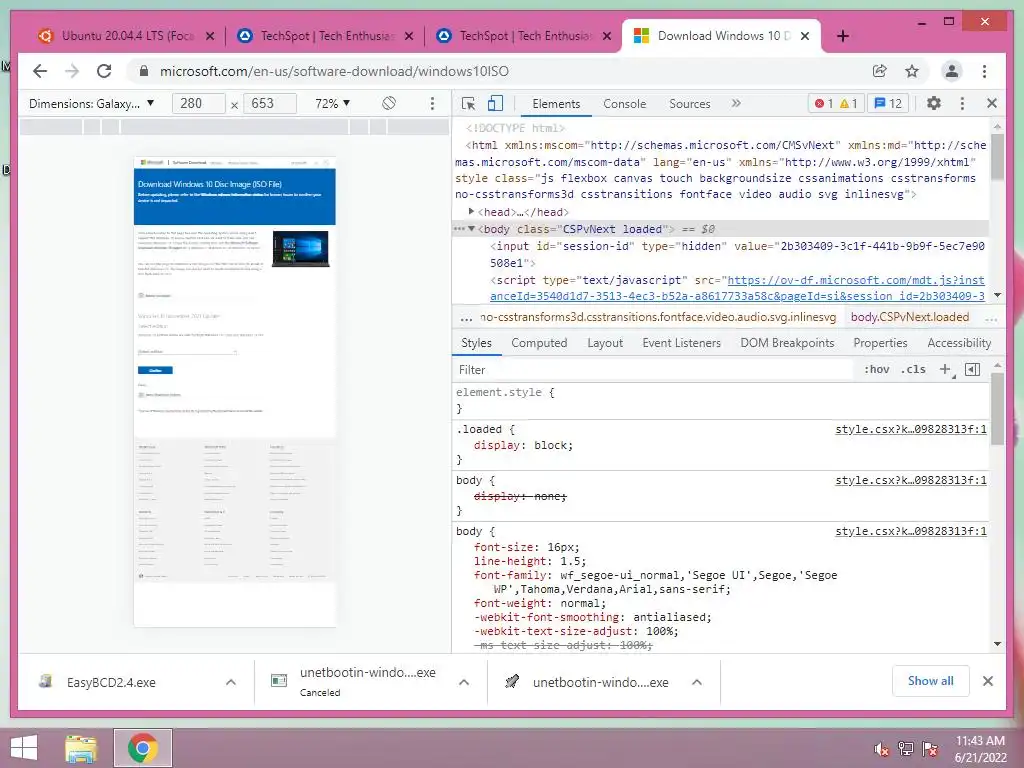Open the Sources panel tab
This screenshot has width=1024, height=768.
(x=690, y=103)
